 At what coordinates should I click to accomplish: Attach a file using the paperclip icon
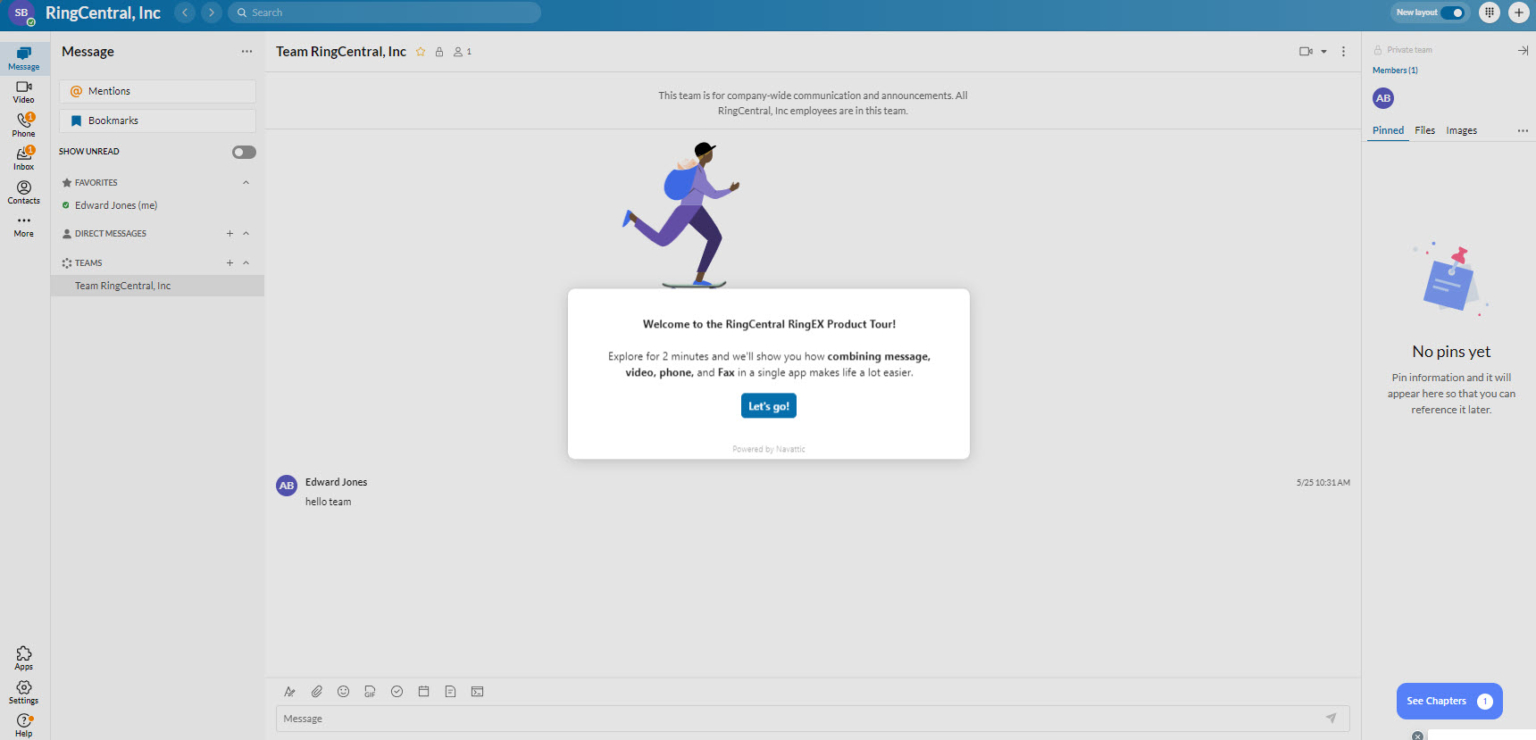pos(317,691)
